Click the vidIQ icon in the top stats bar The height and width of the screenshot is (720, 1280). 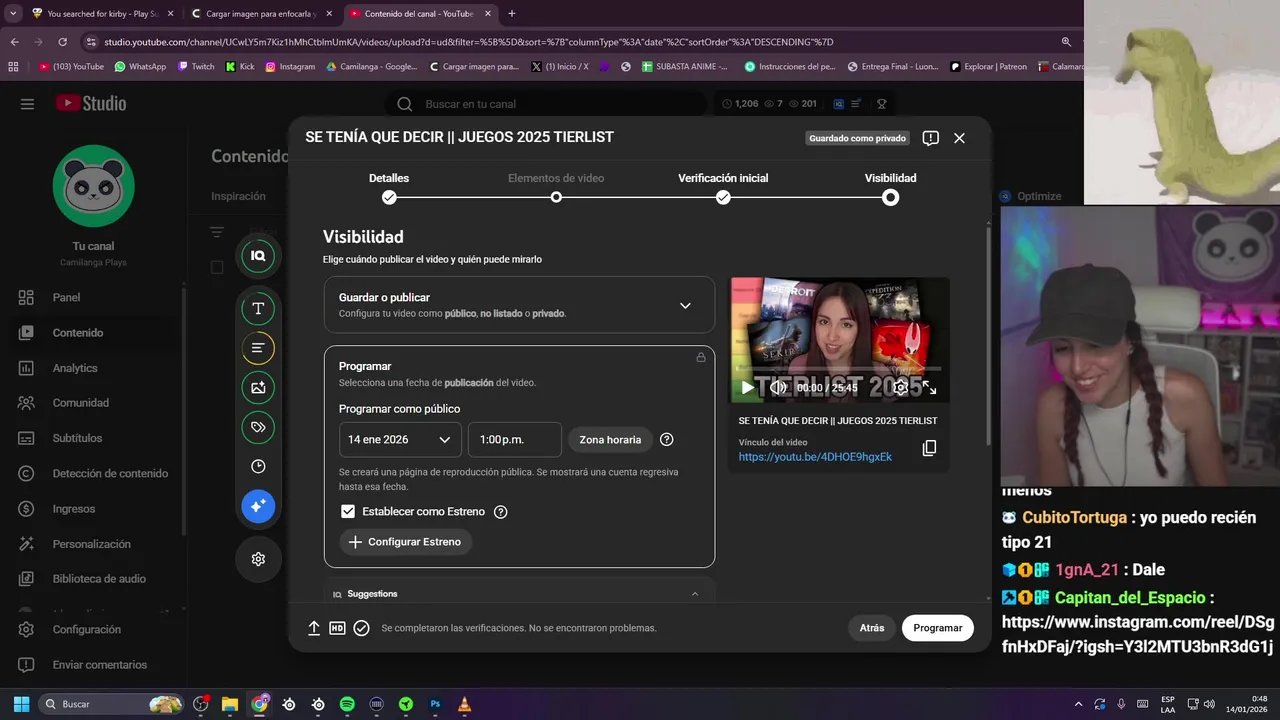838,104
